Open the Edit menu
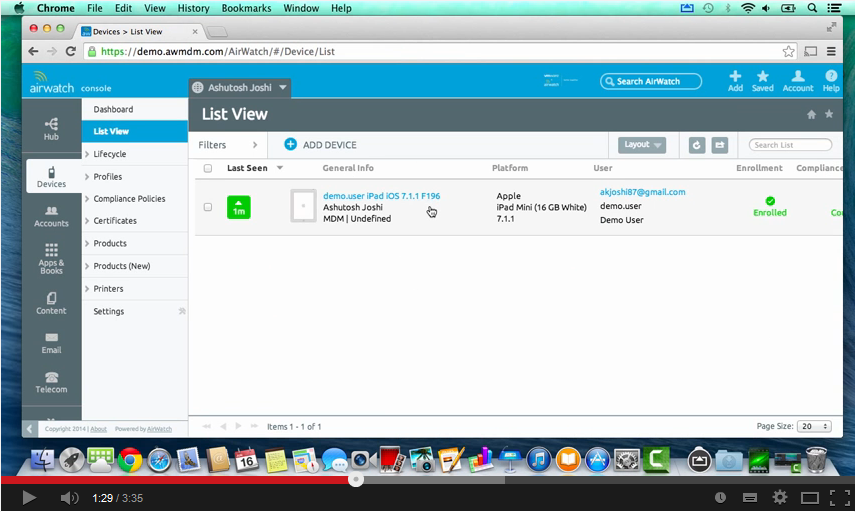 click(x=123, y=8)
